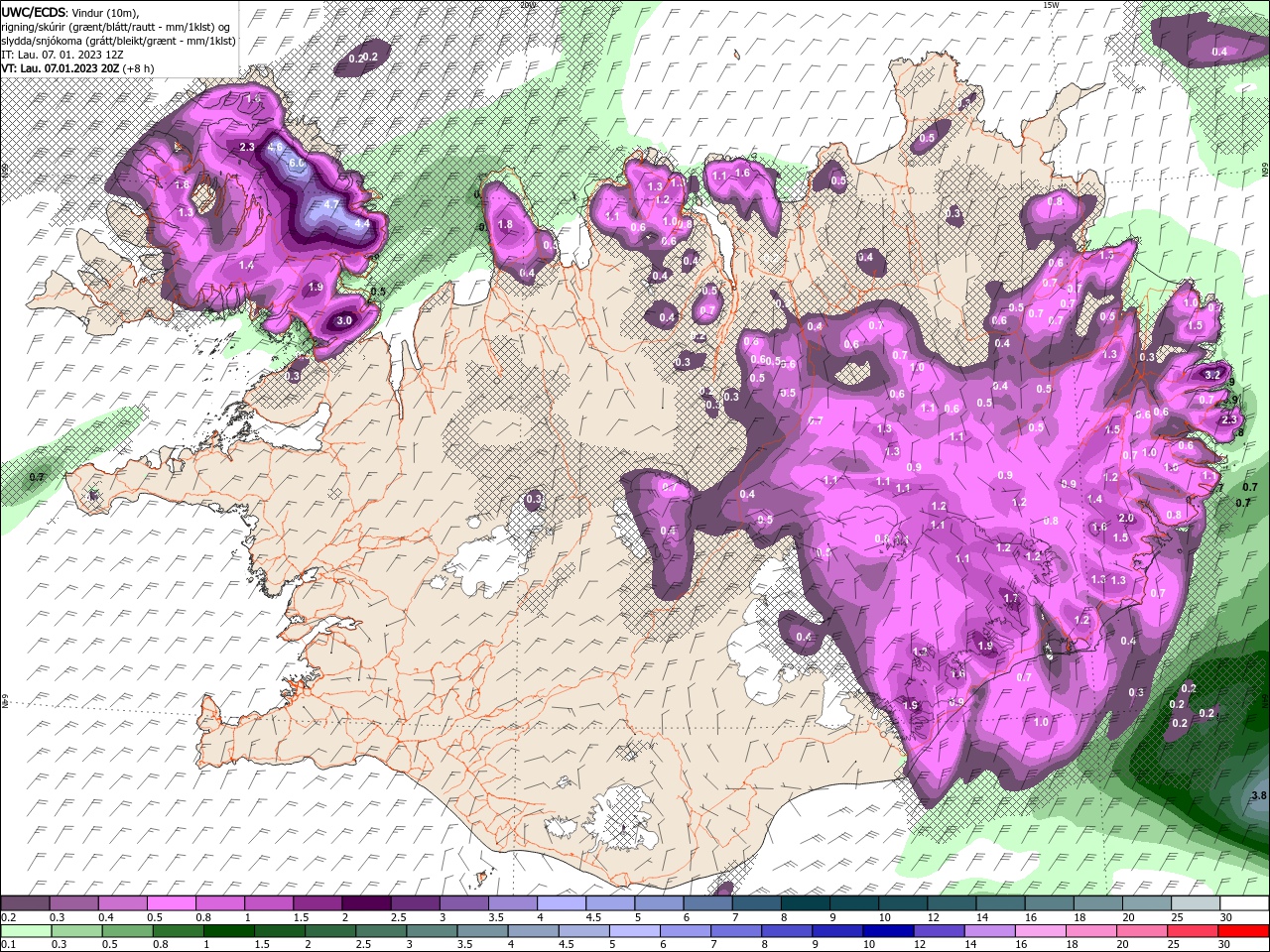Click the 3.0 precipitation value on the map
This screenshot has width=1270, height=952.
tap(344, 320)
